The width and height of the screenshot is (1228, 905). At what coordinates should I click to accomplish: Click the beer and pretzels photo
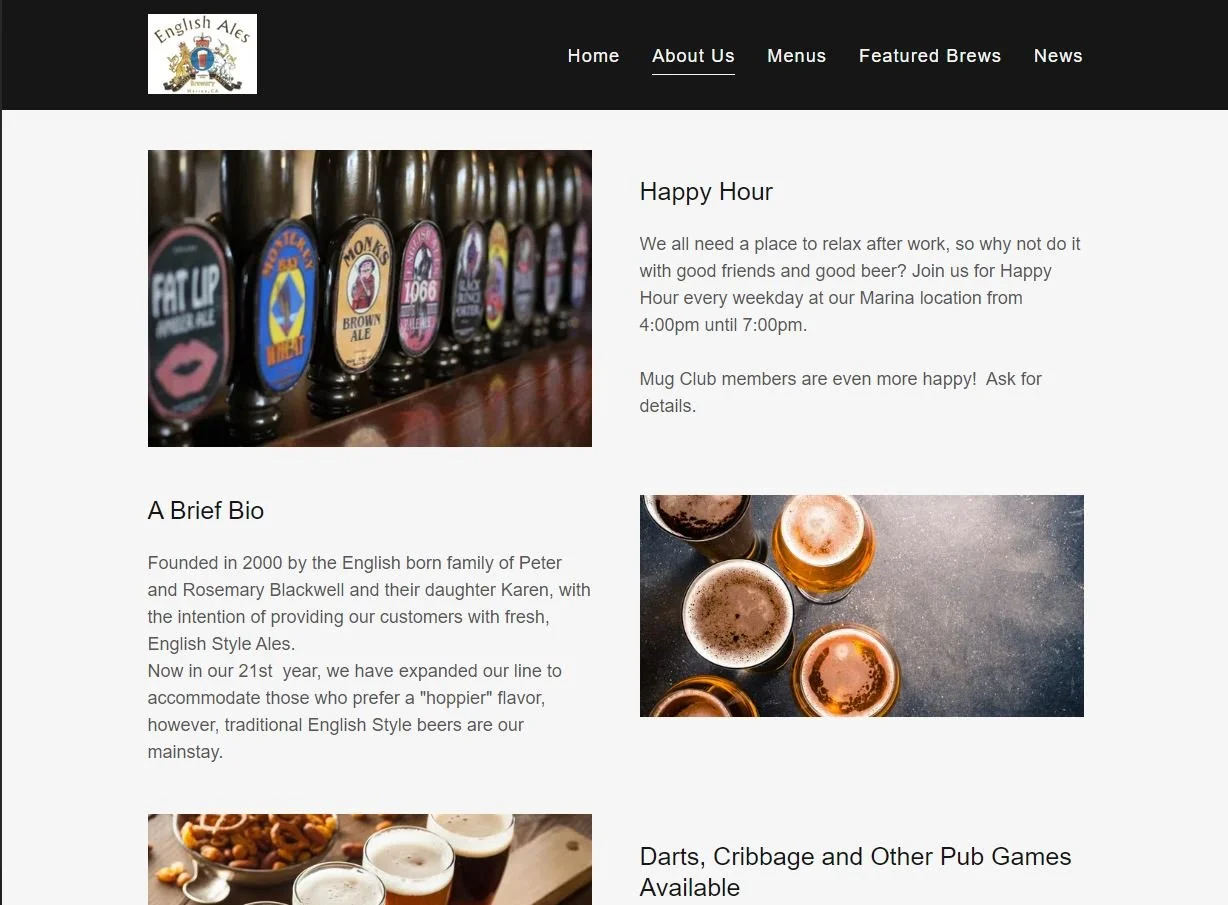click(370, 859)
